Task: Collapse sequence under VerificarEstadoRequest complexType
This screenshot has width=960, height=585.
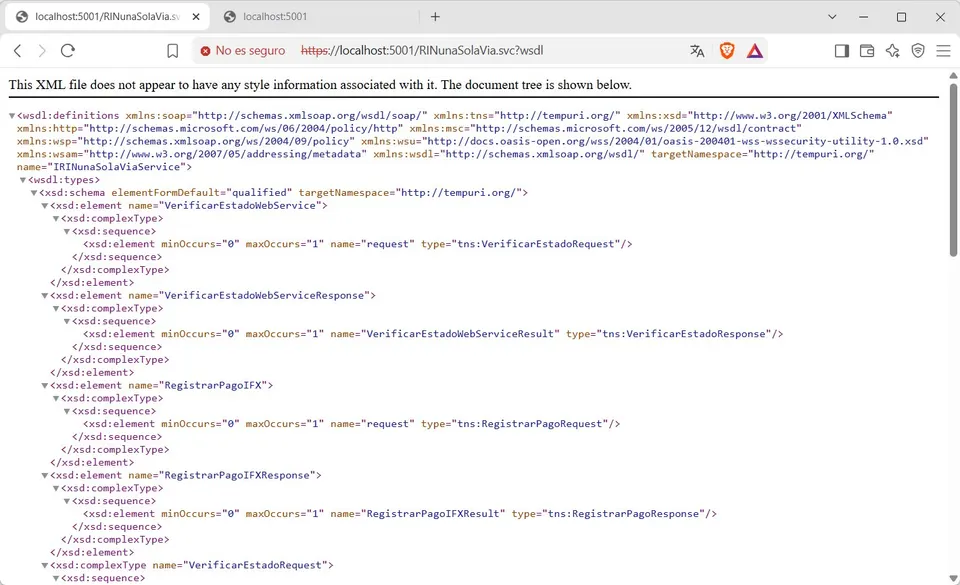Action: [x=56, y=578]
